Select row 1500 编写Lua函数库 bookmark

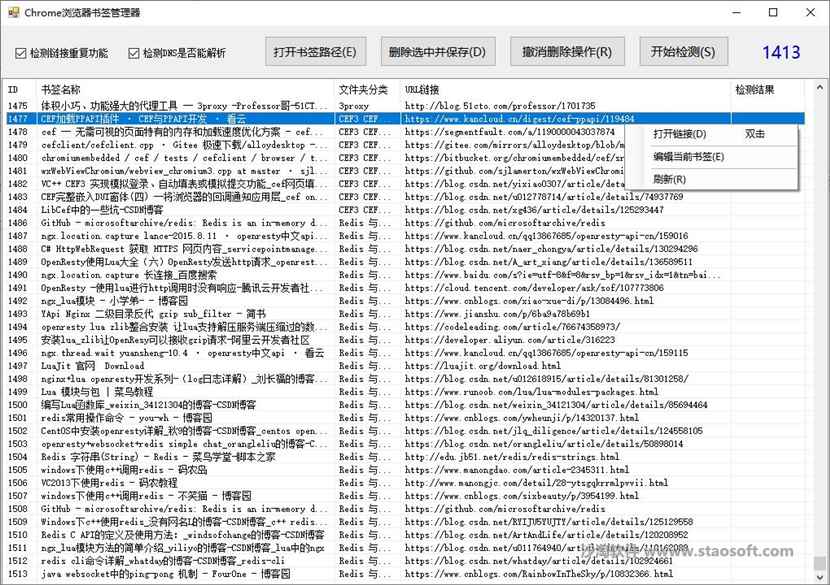tap(404, 405)
